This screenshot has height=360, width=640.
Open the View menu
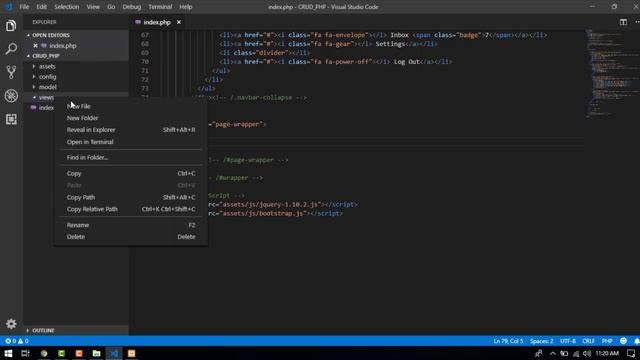coord(93,7)
